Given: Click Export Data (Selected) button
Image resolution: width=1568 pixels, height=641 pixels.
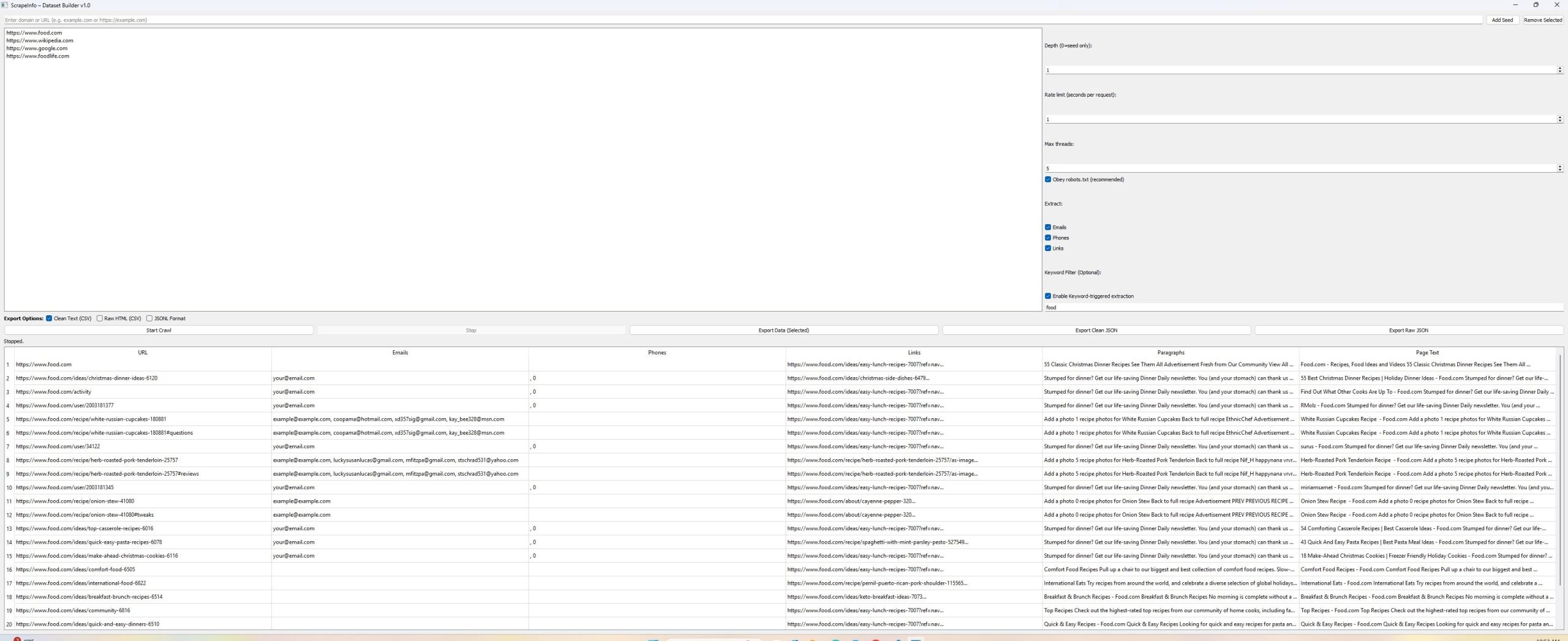Looking at the screenshot, I should 783,330.
